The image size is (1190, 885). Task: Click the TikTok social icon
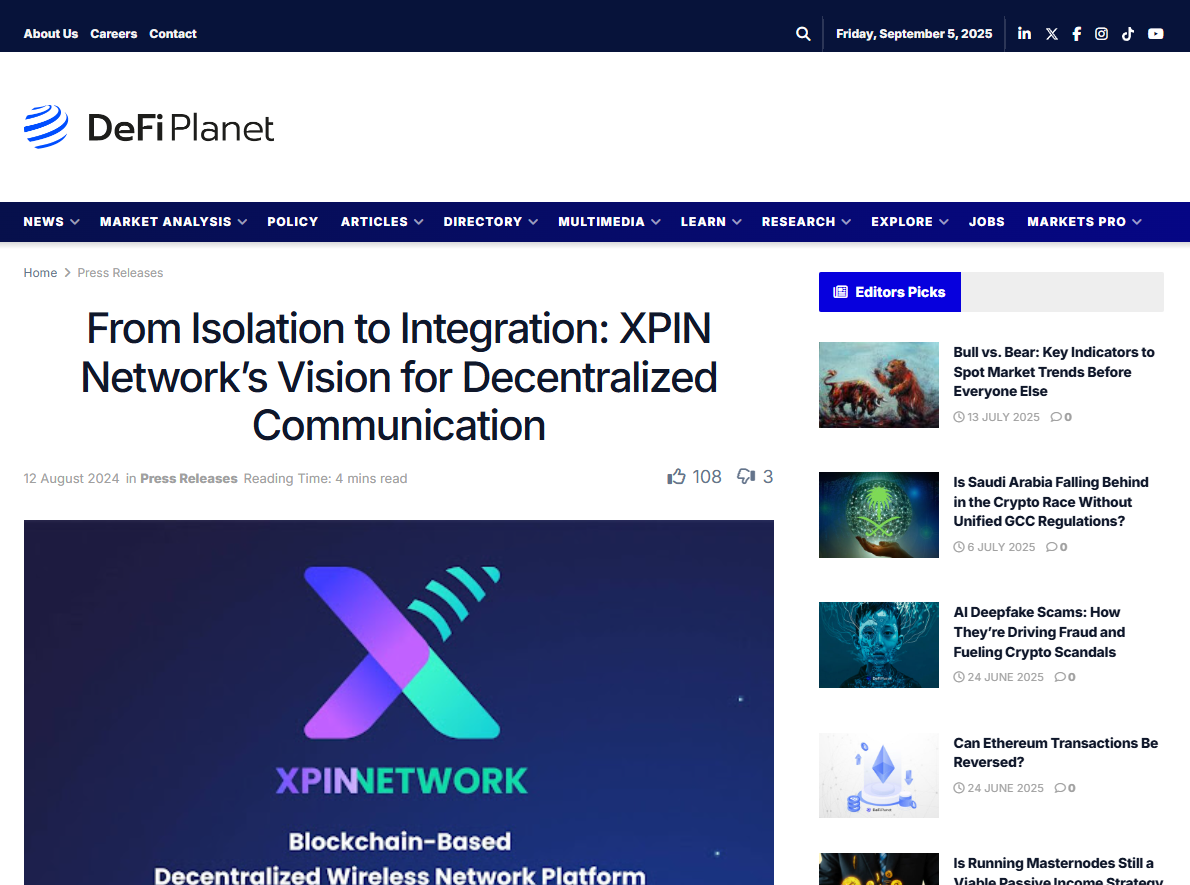(x=1127, y=34)
